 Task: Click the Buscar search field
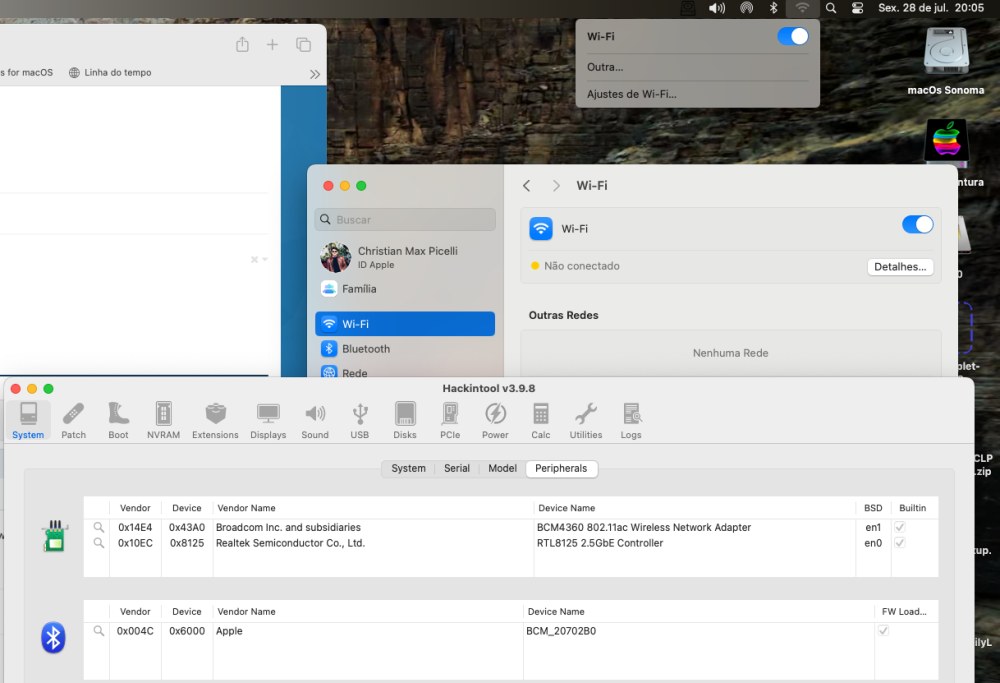(x=405, y=219)
